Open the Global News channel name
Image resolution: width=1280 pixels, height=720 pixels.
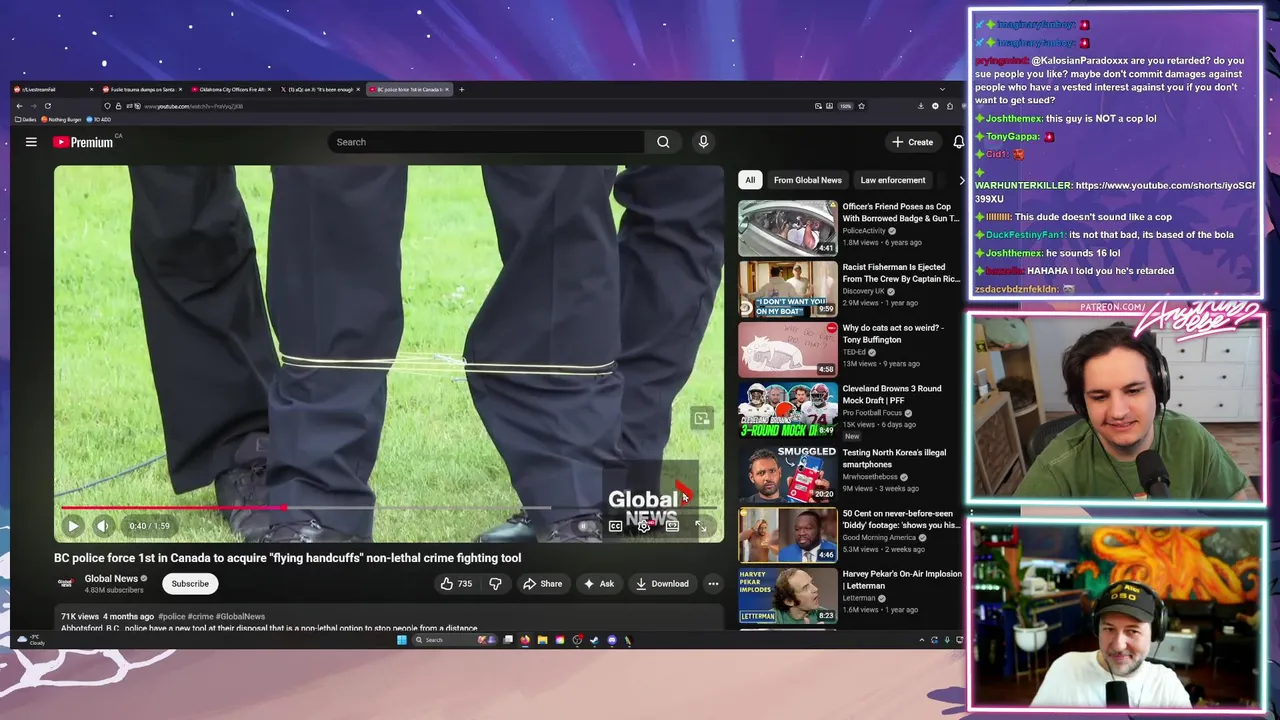pyautogui.click(x=111, y=578)
